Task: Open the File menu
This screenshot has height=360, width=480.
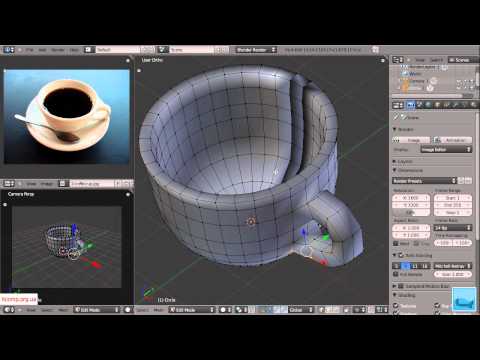Action: tap(29, 50)
